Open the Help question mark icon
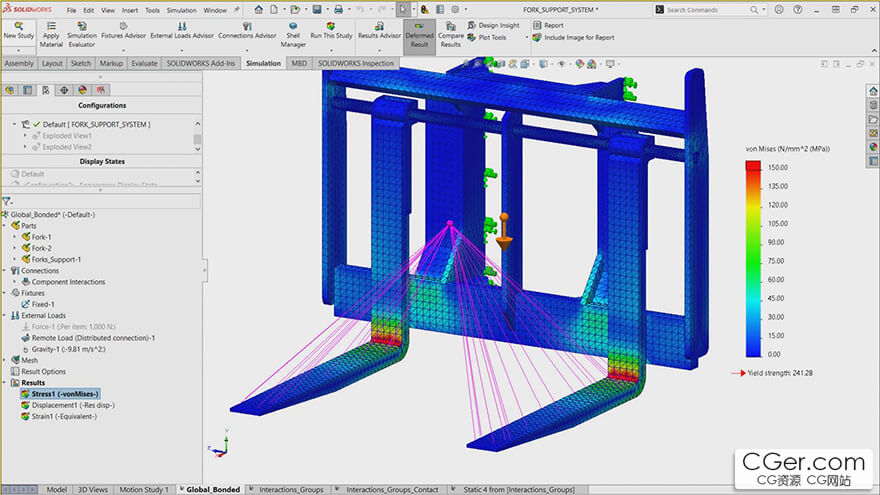The height and width of the screenshot is (495, 880). click(x=798, y=10)
